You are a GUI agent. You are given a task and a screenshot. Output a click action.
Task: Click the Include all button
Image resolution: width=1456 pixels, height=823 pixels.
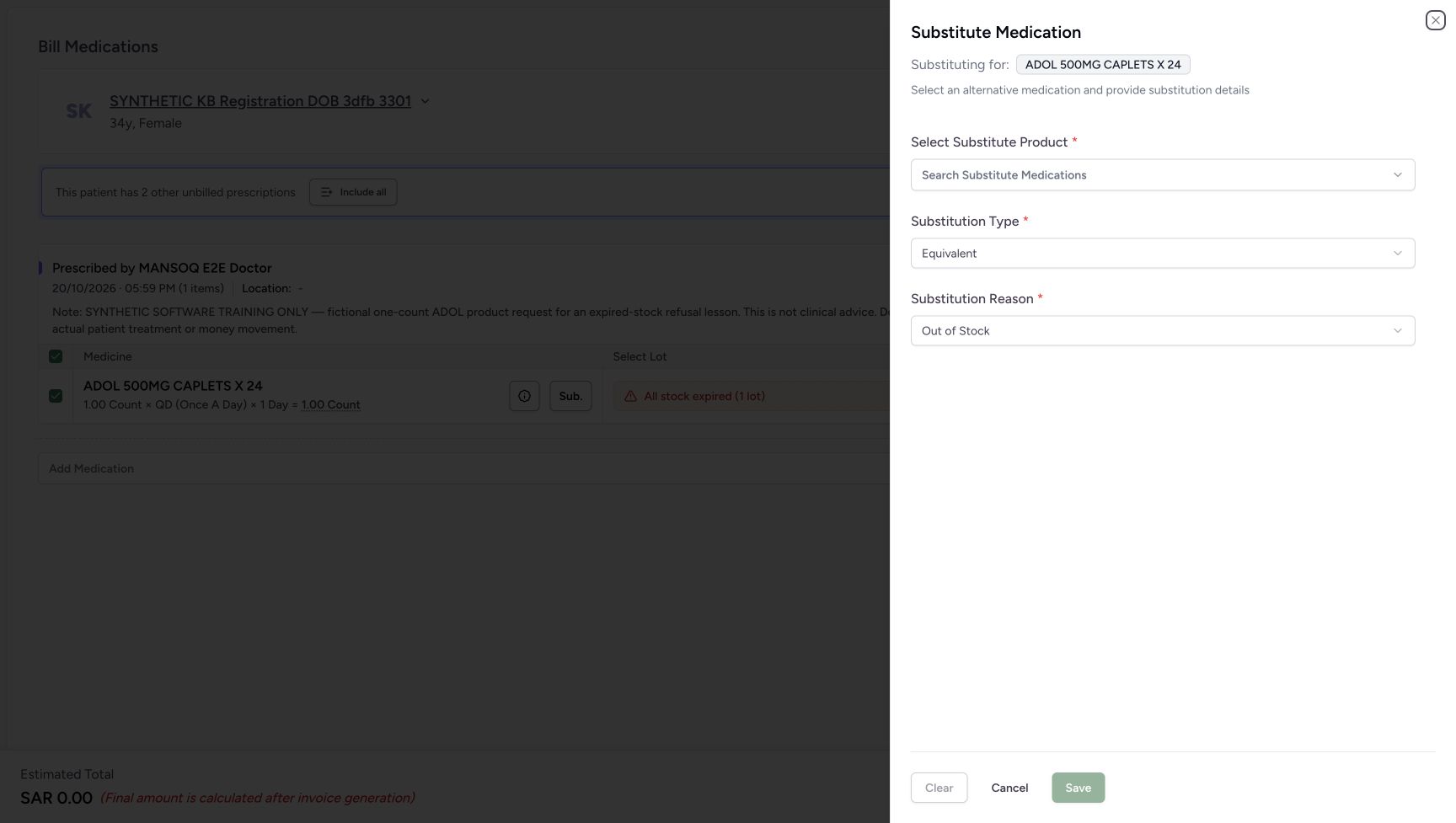(353, 192)
